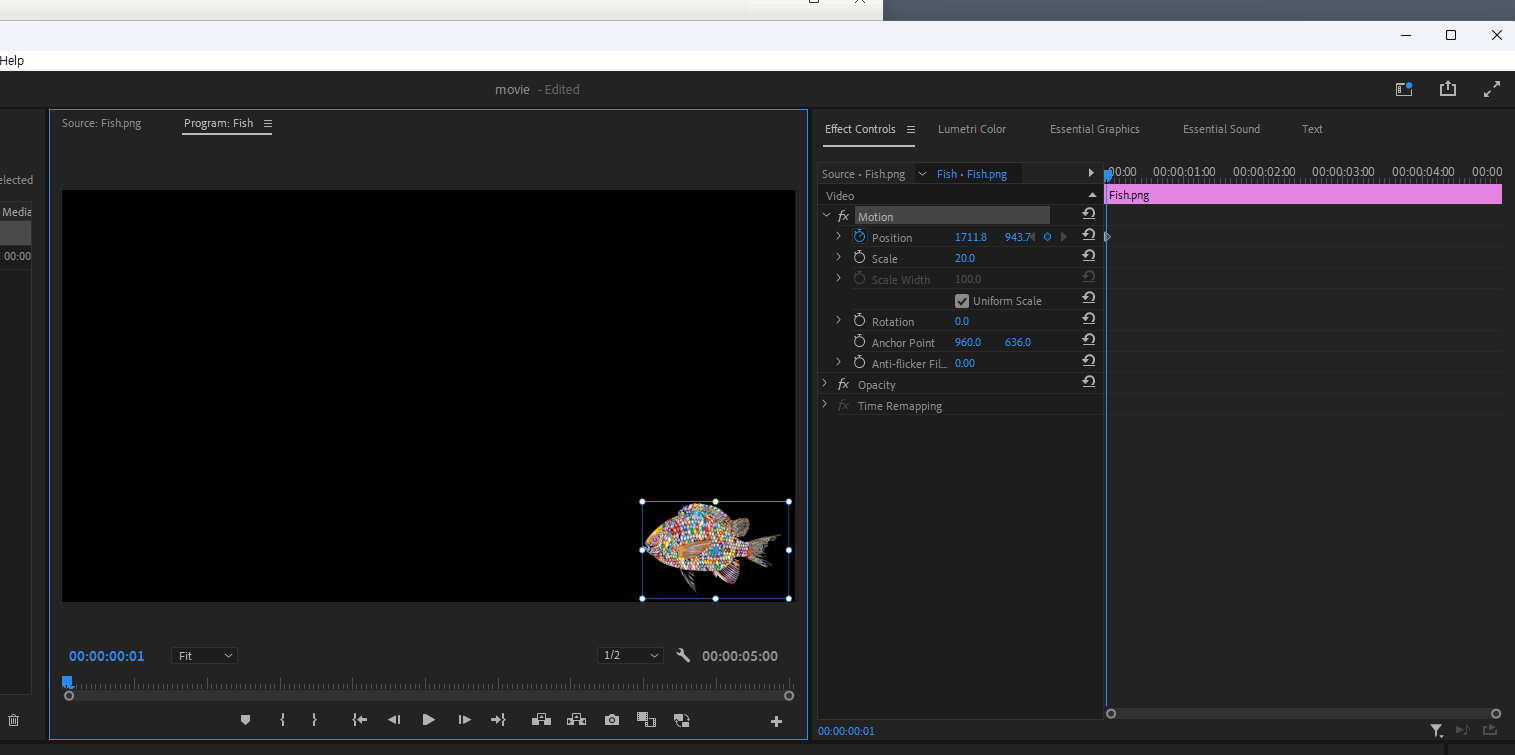Open the Essential Graphics tab
The height and width of the screenshot is (755, 1515).
pos(1094,129)
